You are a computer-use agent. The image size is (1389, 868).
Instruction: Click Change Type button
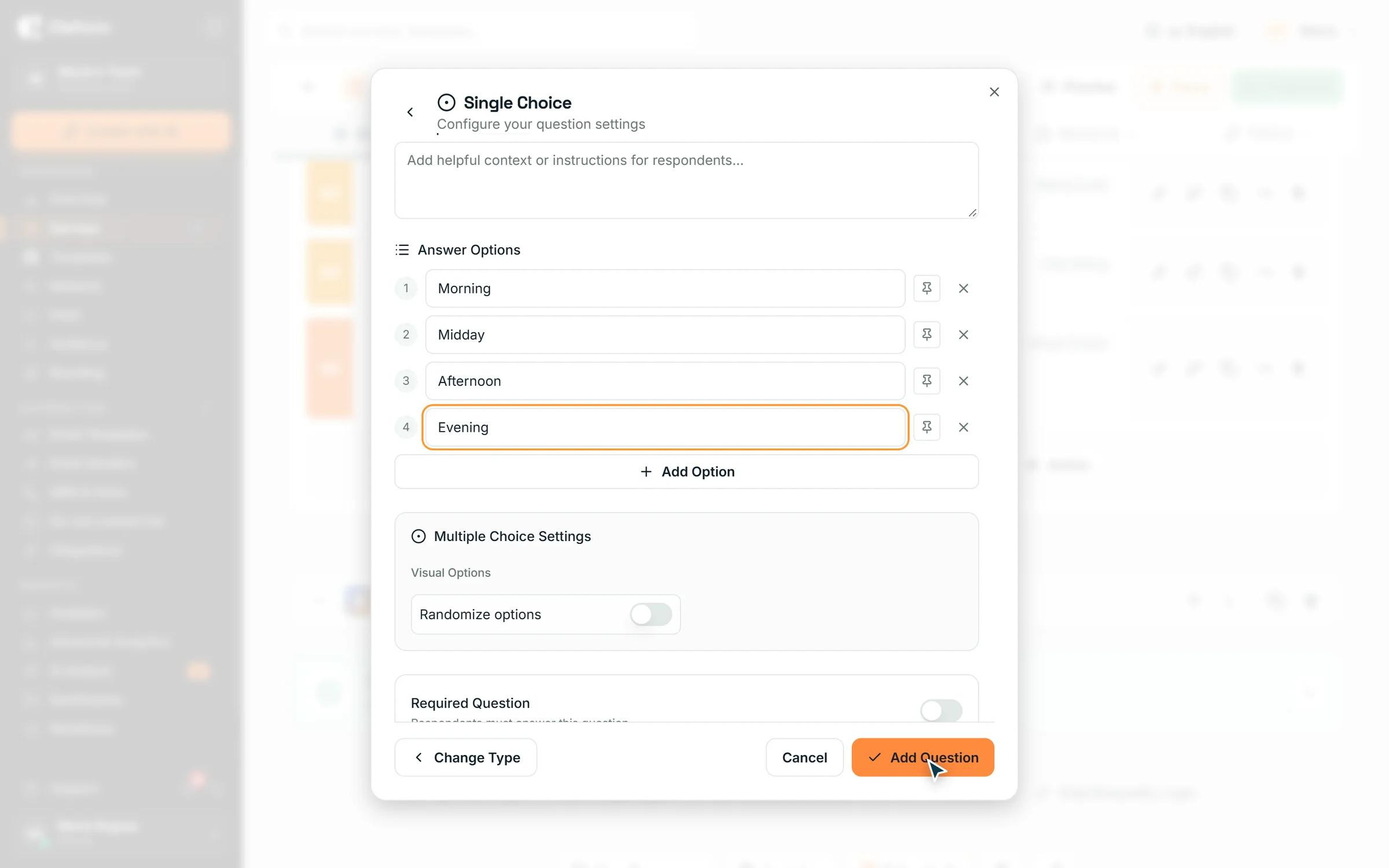coord(466,757)
